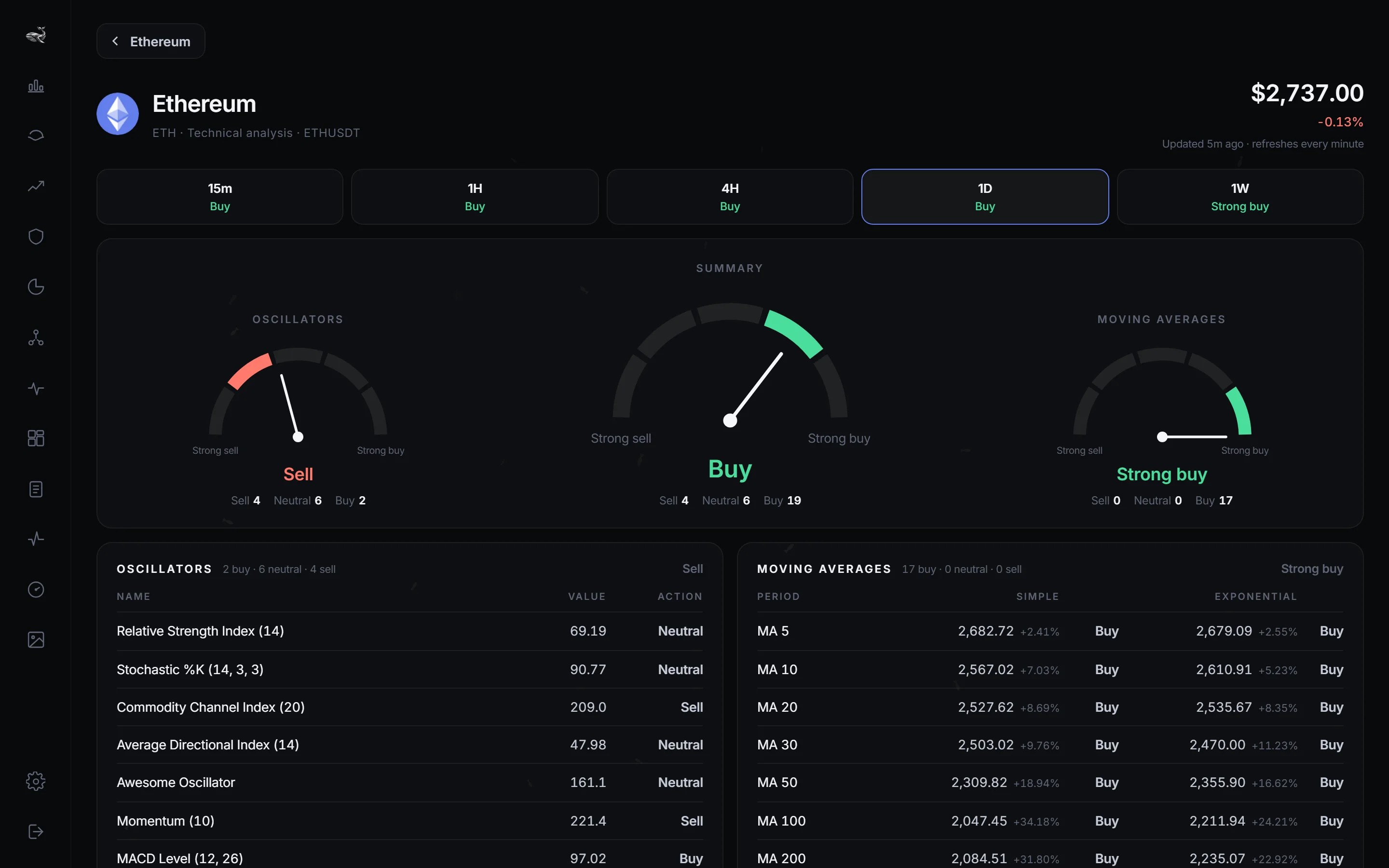Image resolution: width=1389 pixels, height=868 pixels.
Task: Click the -0.13% price change
Action: (1340, 122)
